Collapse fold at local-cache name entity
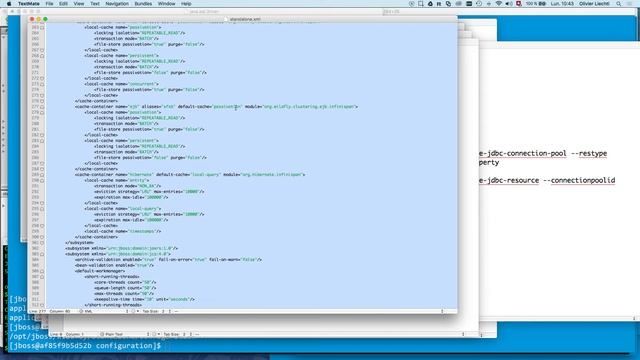 click(42, 180)
